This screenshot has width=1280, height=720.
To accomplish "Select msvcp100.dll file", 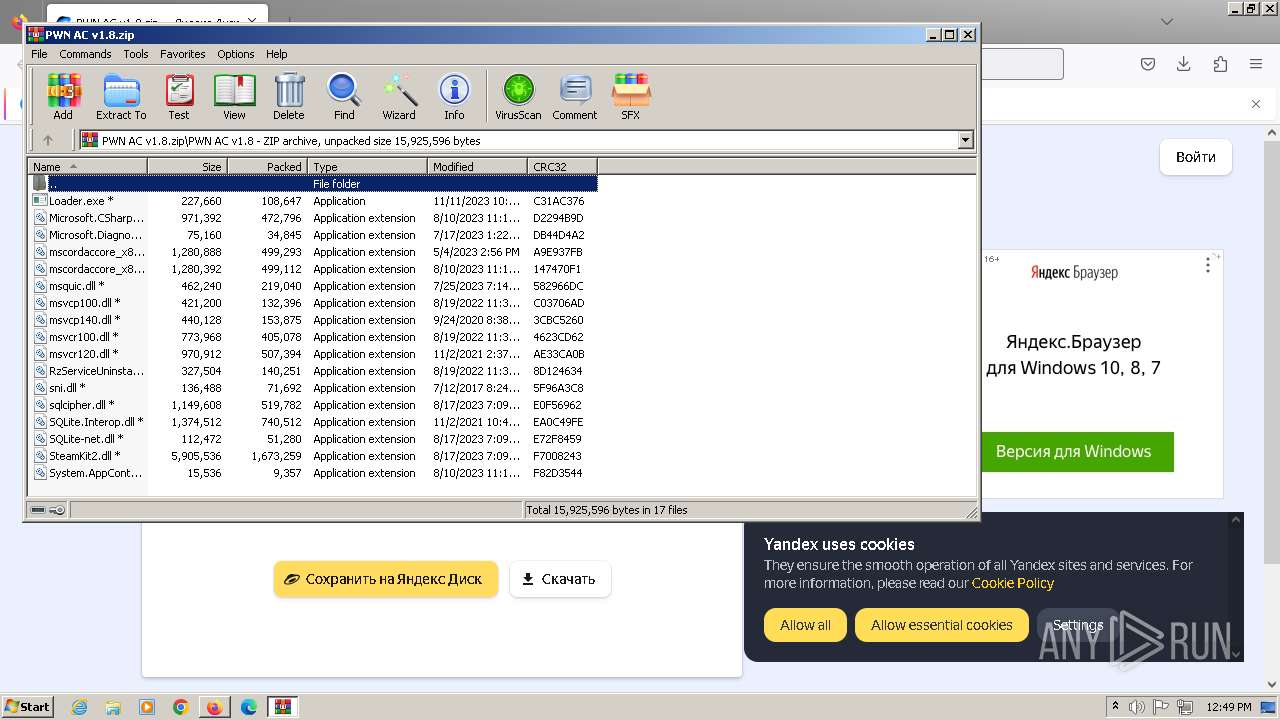I will click(313, 303).
